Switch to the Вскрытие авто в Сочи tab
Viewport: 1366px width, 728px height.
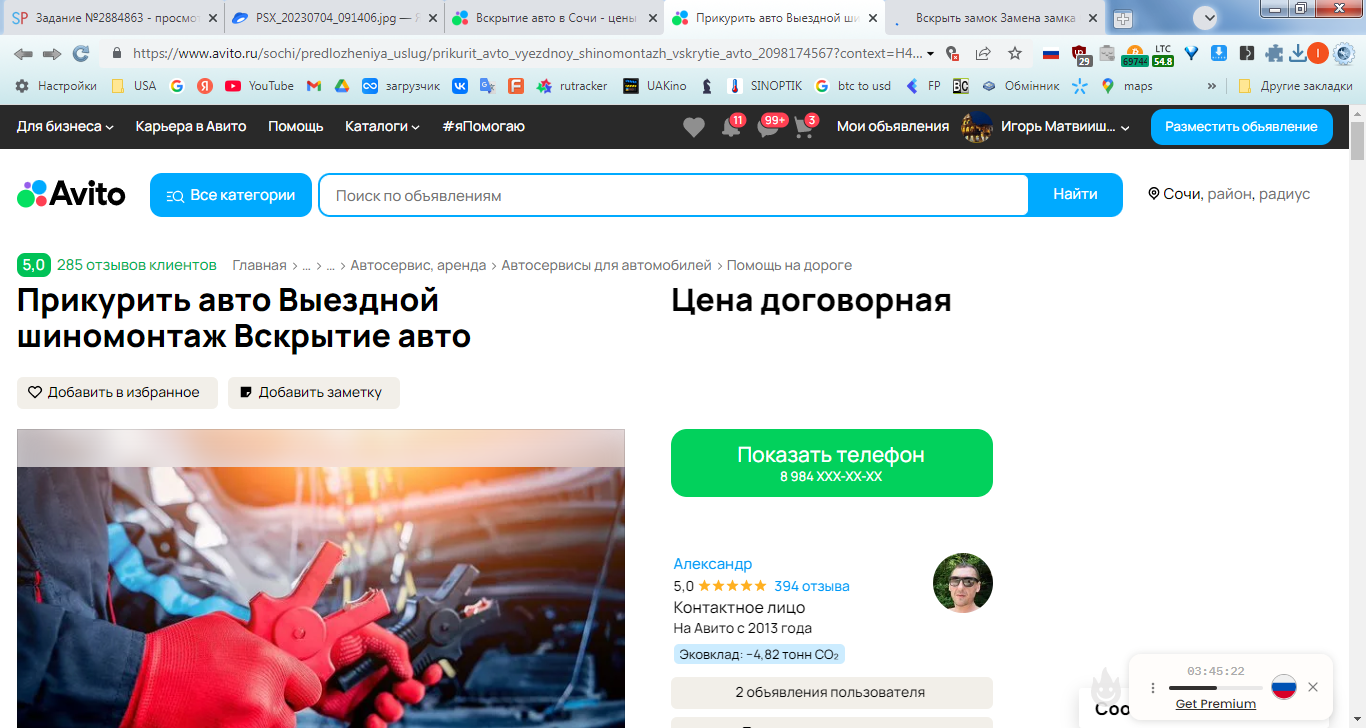555,18
